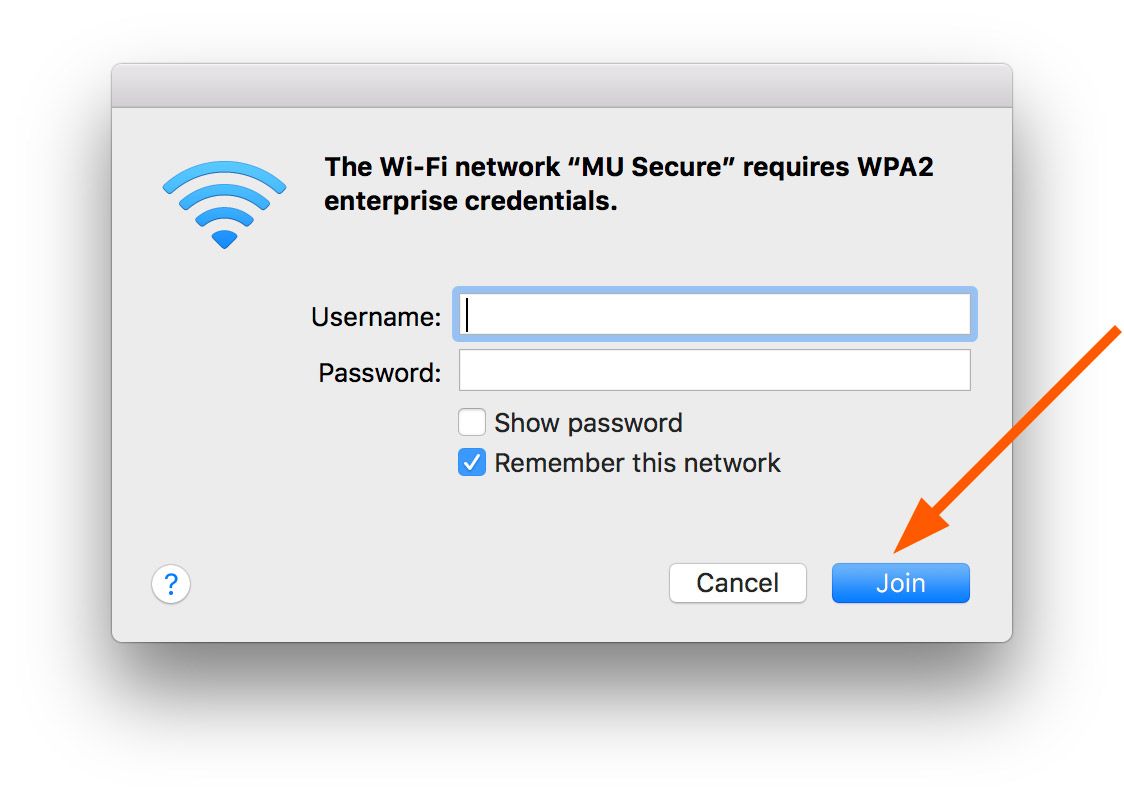Click the dialog's gray title bar
The image size is (1124, 802).
point(561,86)
